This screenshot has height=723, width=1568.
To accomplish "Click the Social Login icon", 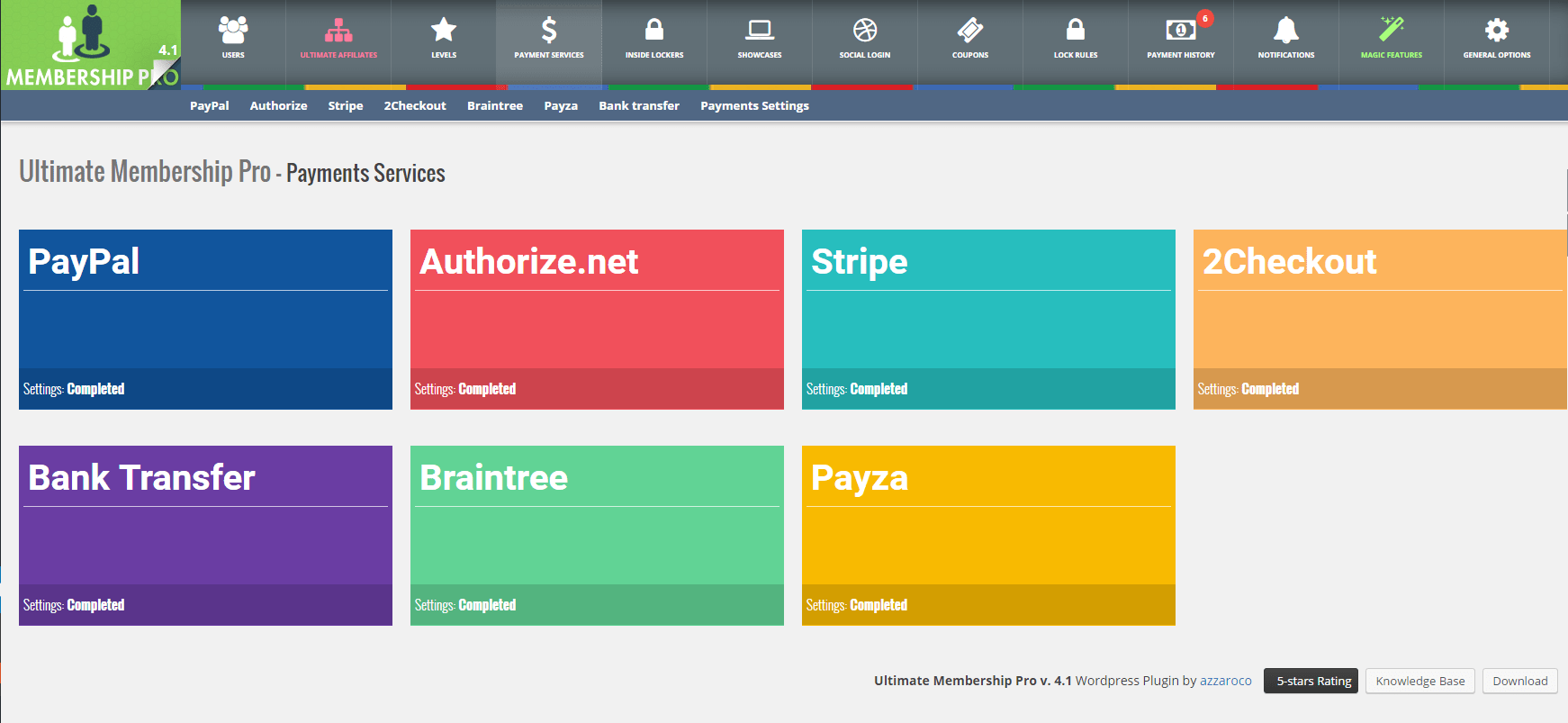I will coord(865,32).
